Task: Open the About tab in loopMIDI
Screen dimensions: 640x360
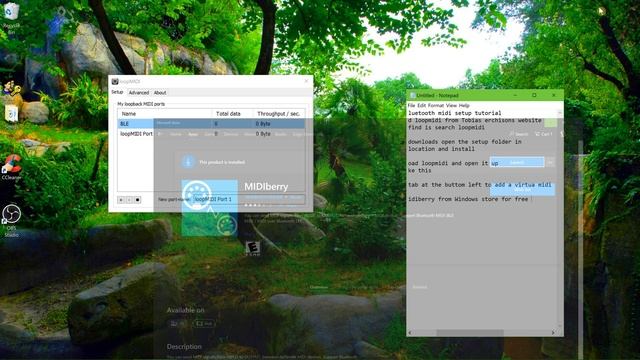Action: click(x=160, y=93)
